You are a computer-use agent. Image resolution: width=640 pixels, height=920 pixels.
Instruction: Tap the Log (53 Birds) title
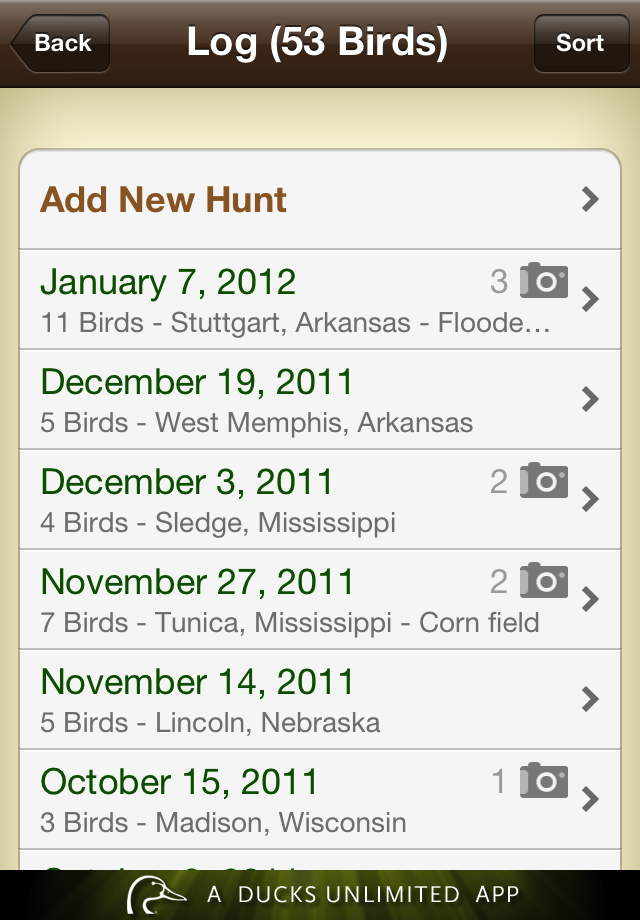coord(317,43)
